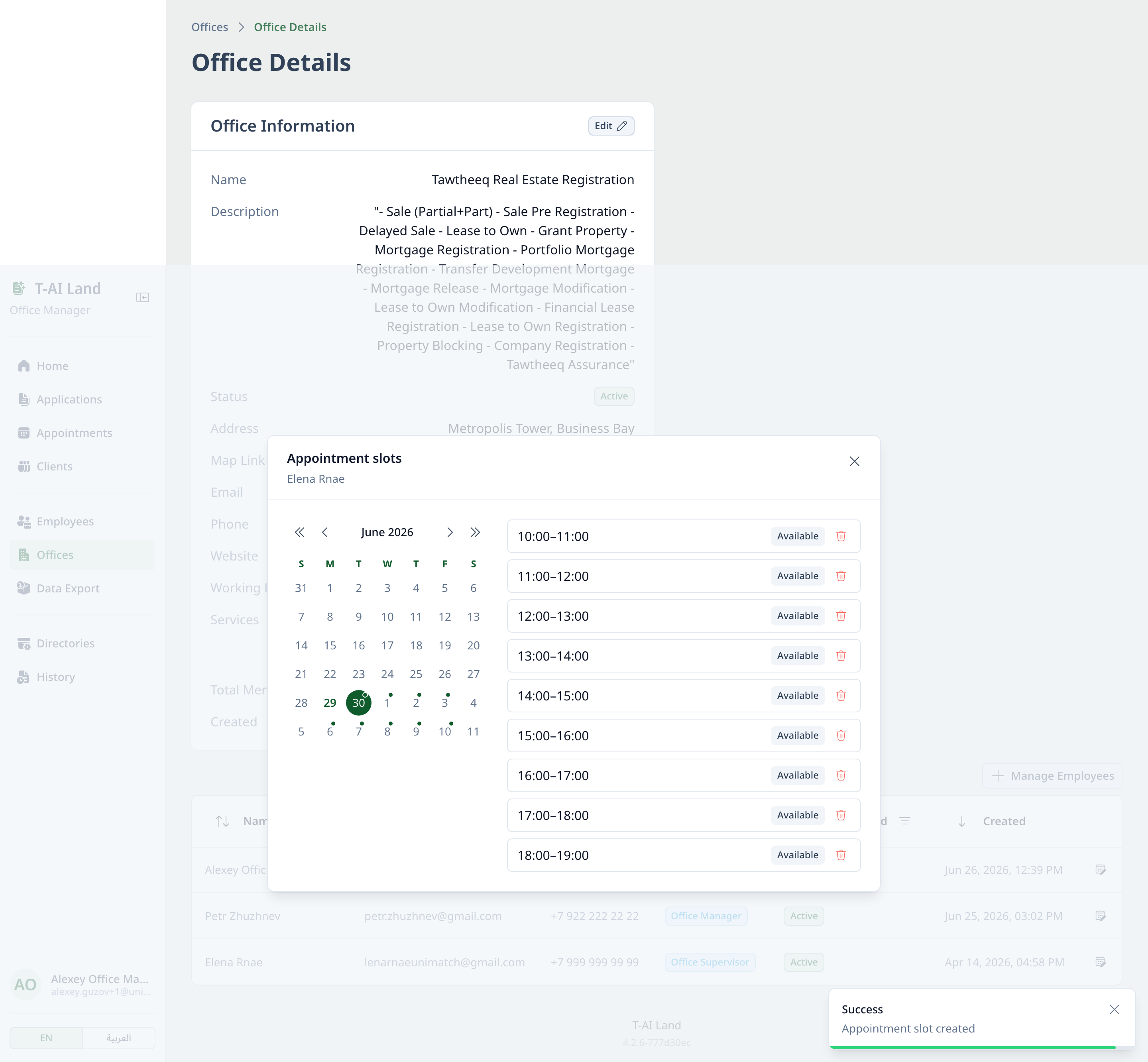Click the 18:00–19:00 Available status badge

tap(798, 855)
